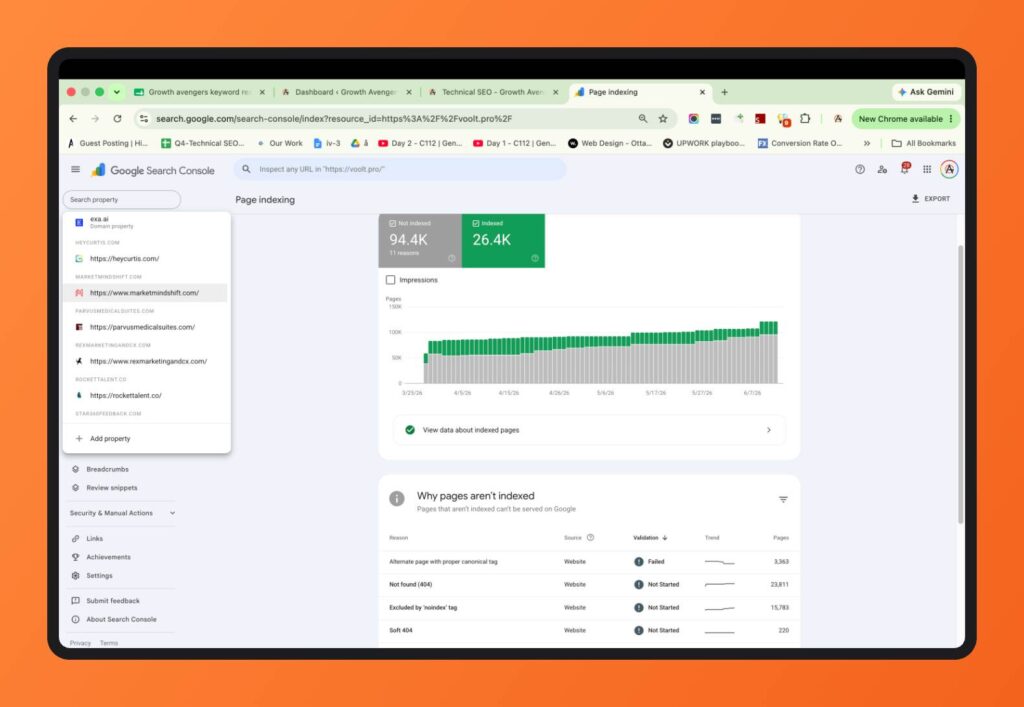Bookmark this page with the star icon
This screenshot has height=707, width=1024.
[663, 119]
